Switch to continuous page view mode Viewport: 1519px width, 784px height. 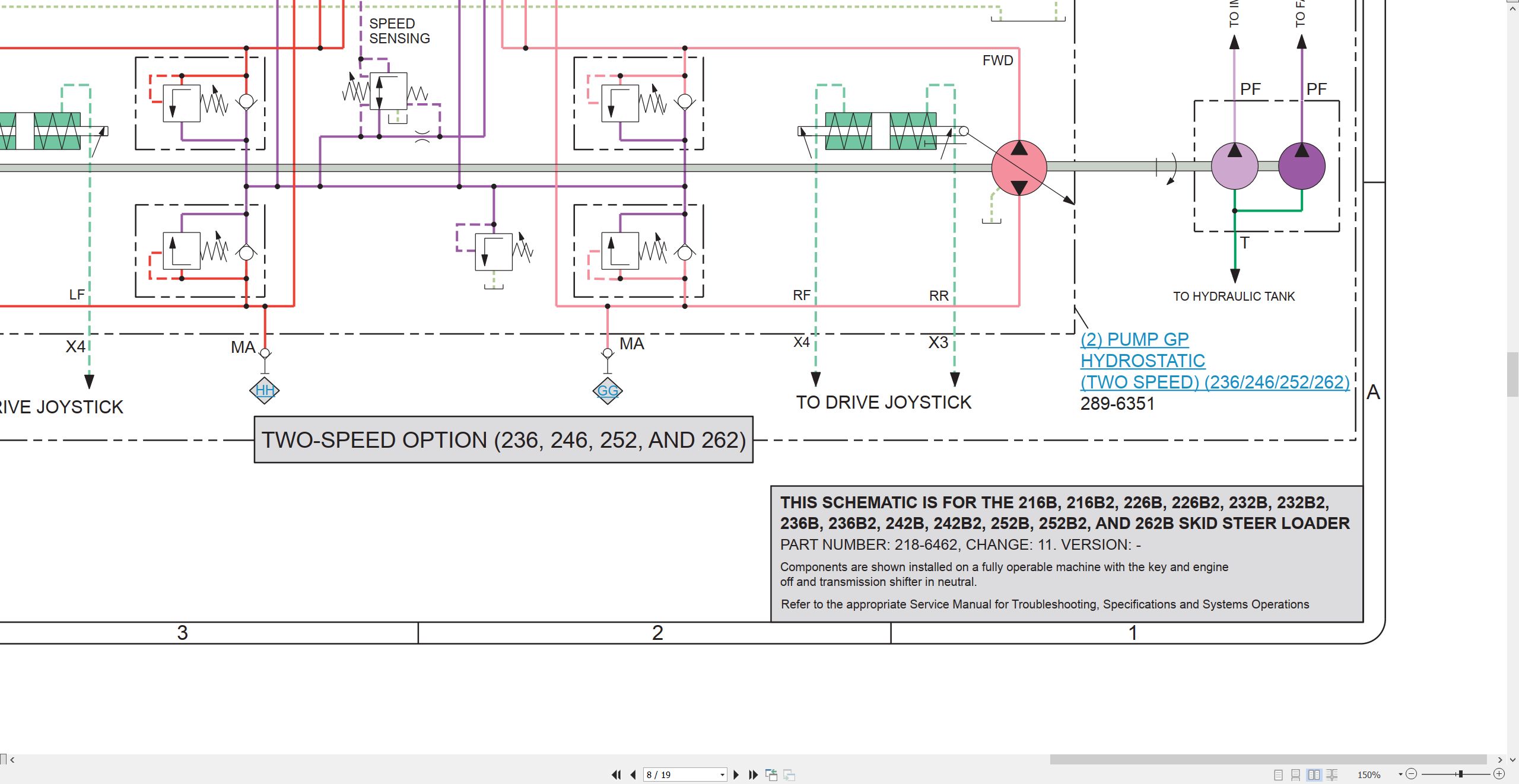click(x=1296, y=775)
